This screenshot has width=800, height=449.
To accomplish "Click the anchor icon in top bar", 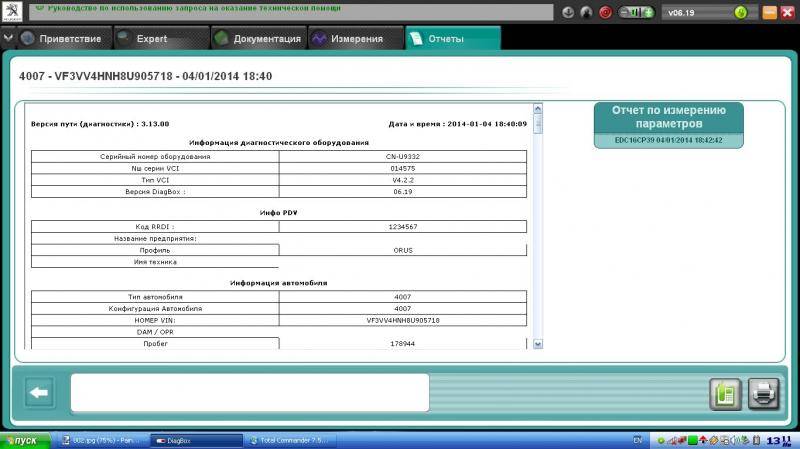I will pyautogui.click(x=569, y=13).
